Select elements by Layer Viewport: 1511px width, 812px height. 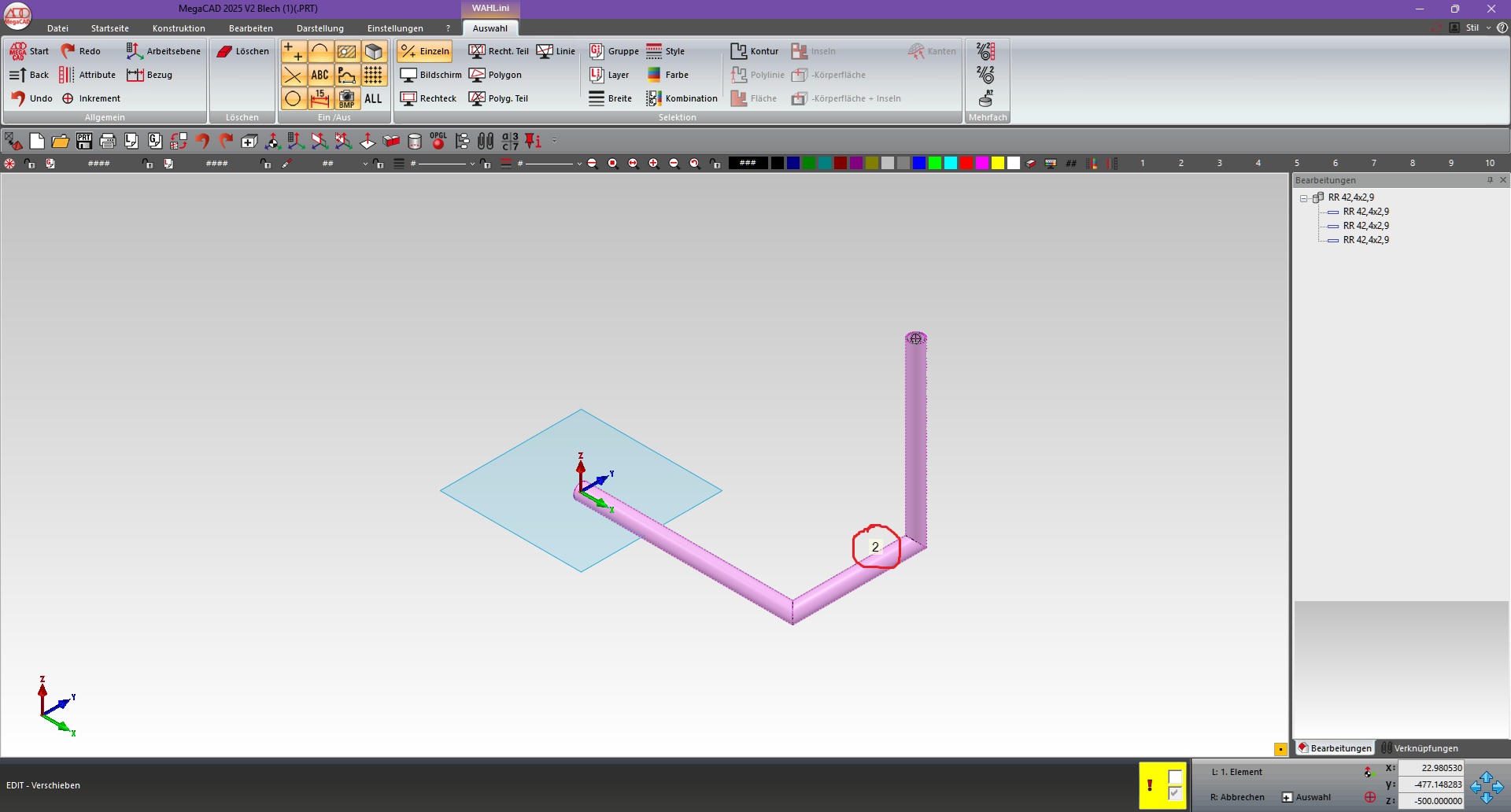[609, 75]
